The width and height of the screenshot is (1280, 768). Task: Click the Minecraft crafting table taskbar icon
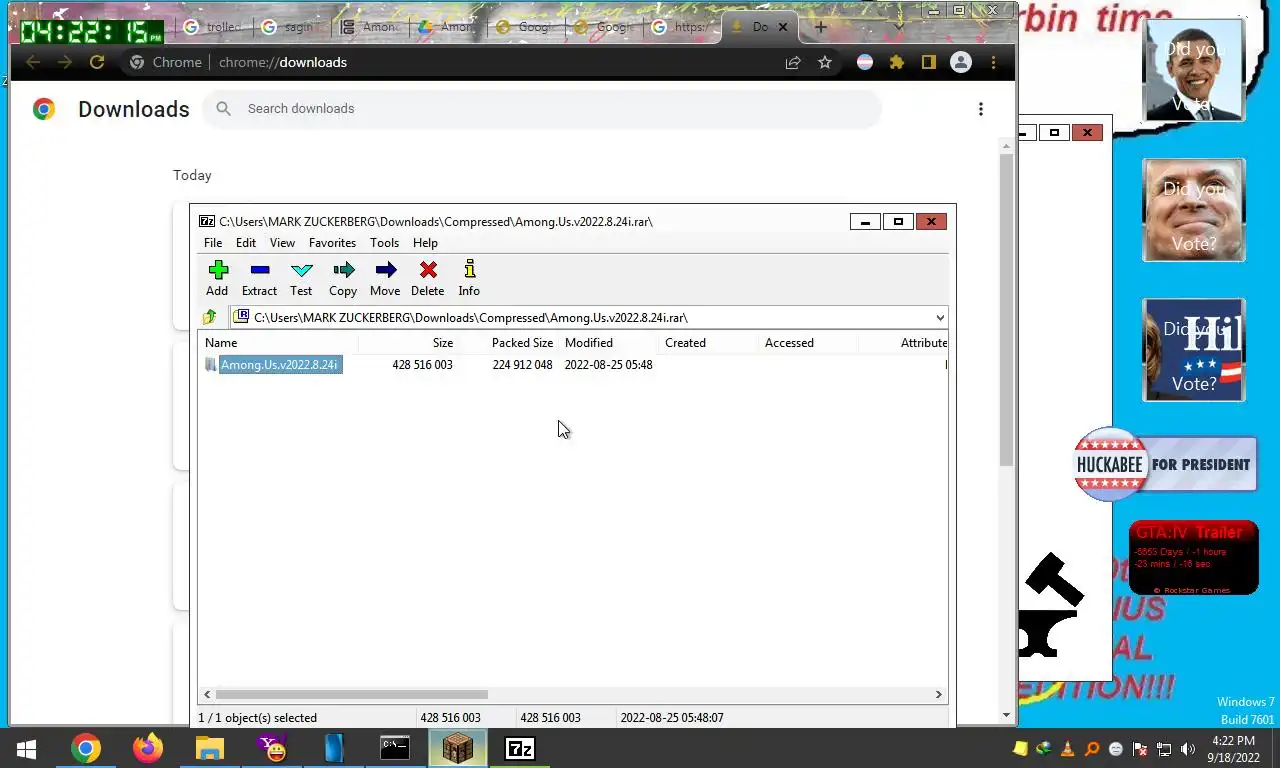tap(458, 748)
